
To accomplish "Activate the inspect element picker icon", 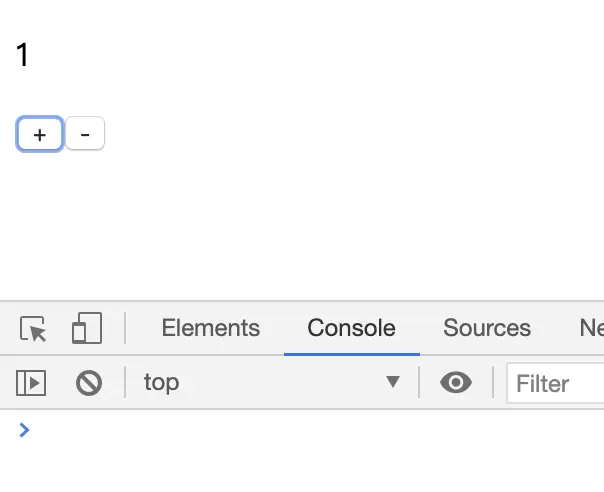I will coord(33,329).
